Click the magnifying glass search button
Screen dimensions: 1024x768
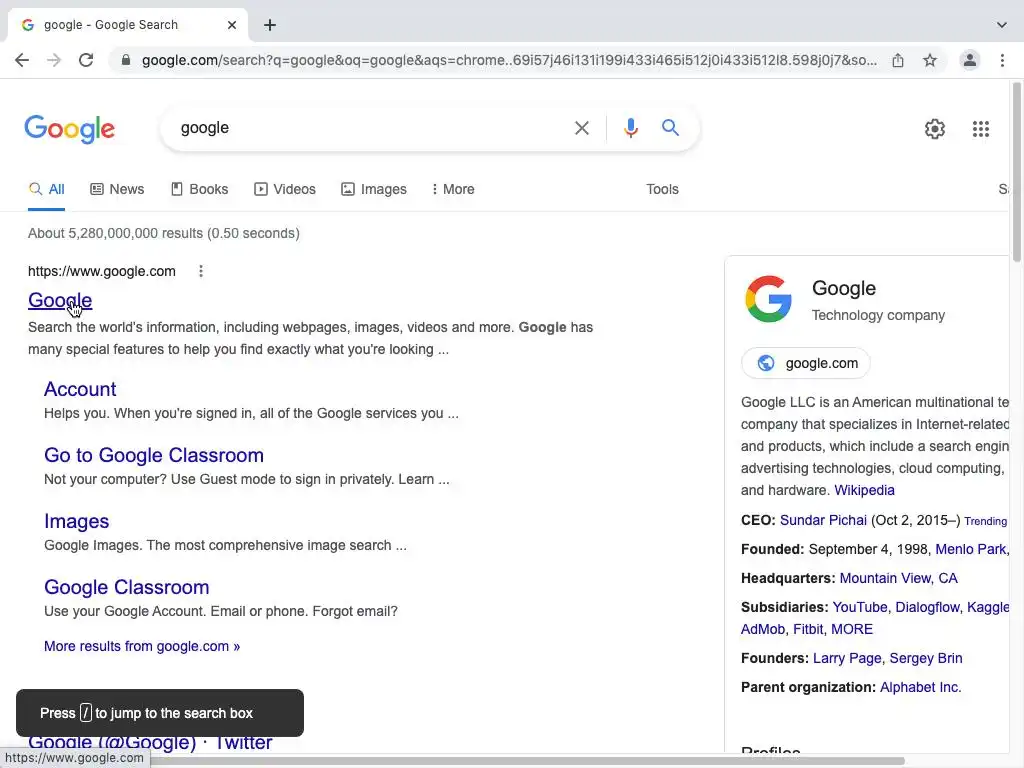click(670, 128)
